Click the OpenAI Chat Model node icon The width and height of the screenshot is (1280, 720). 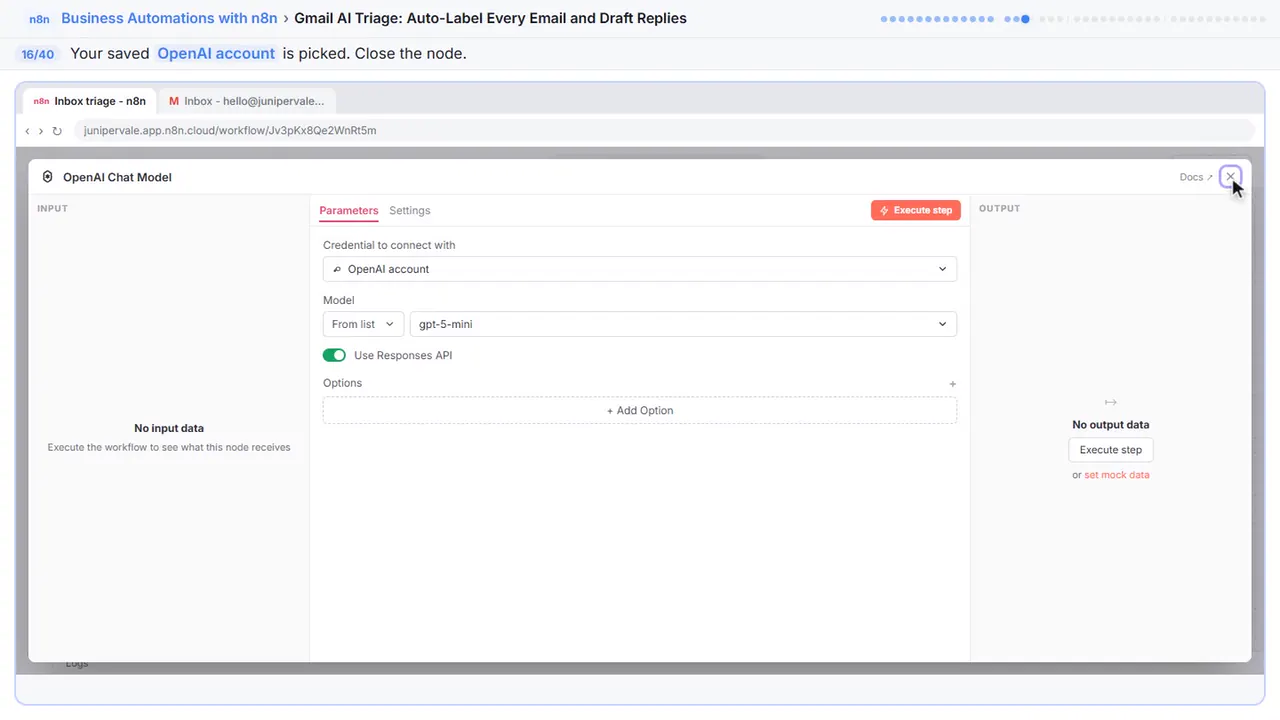pos(47,177)
